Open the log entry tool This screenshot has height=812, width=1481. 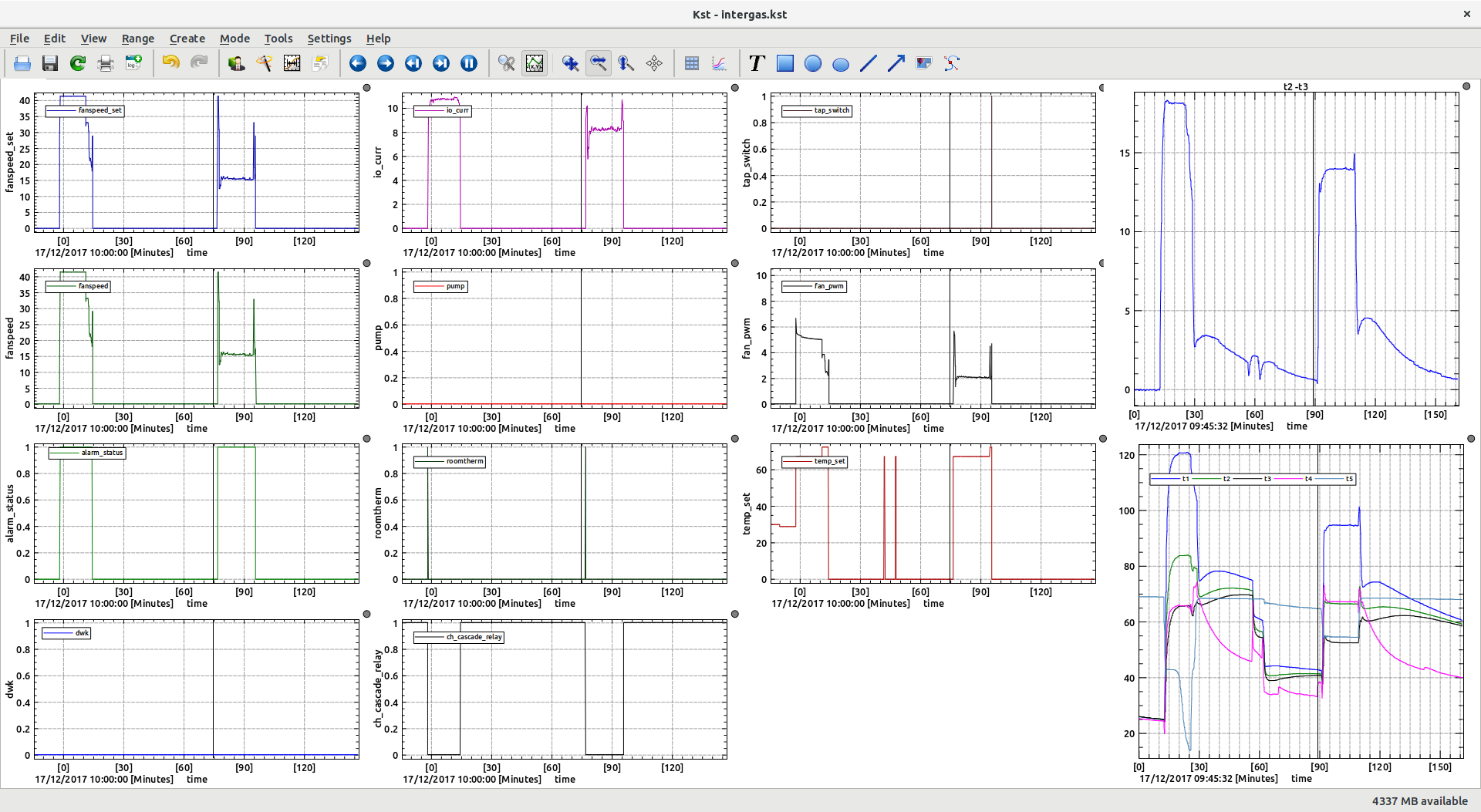[133, 63]
